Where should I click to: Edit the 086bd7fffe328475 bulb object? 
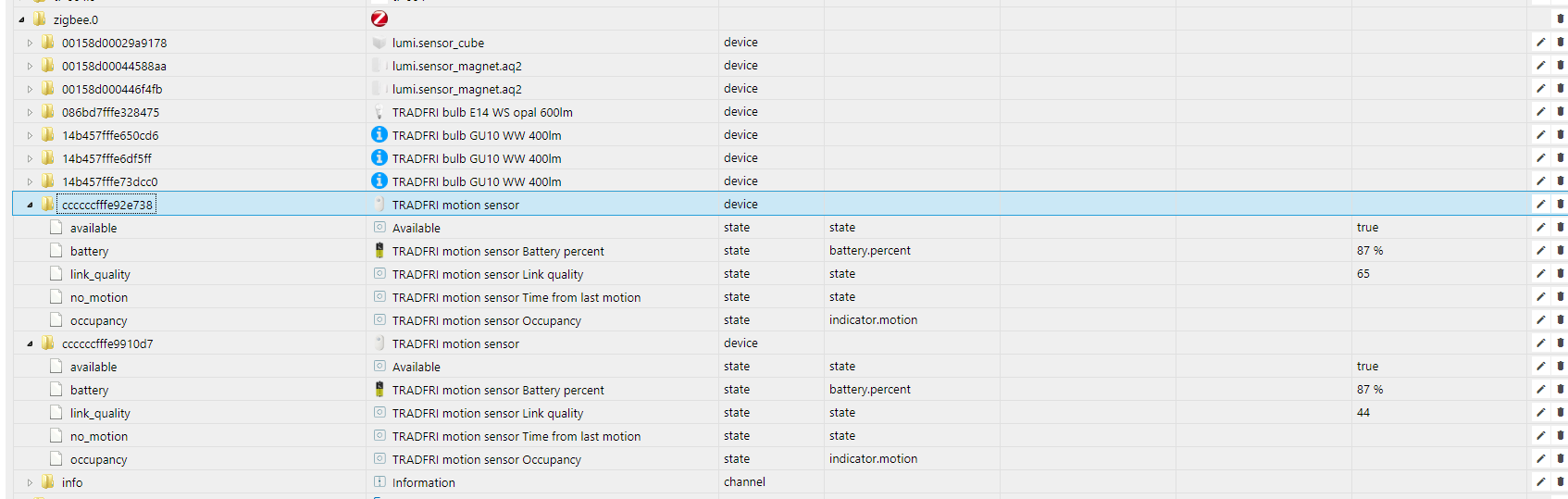1541,111
